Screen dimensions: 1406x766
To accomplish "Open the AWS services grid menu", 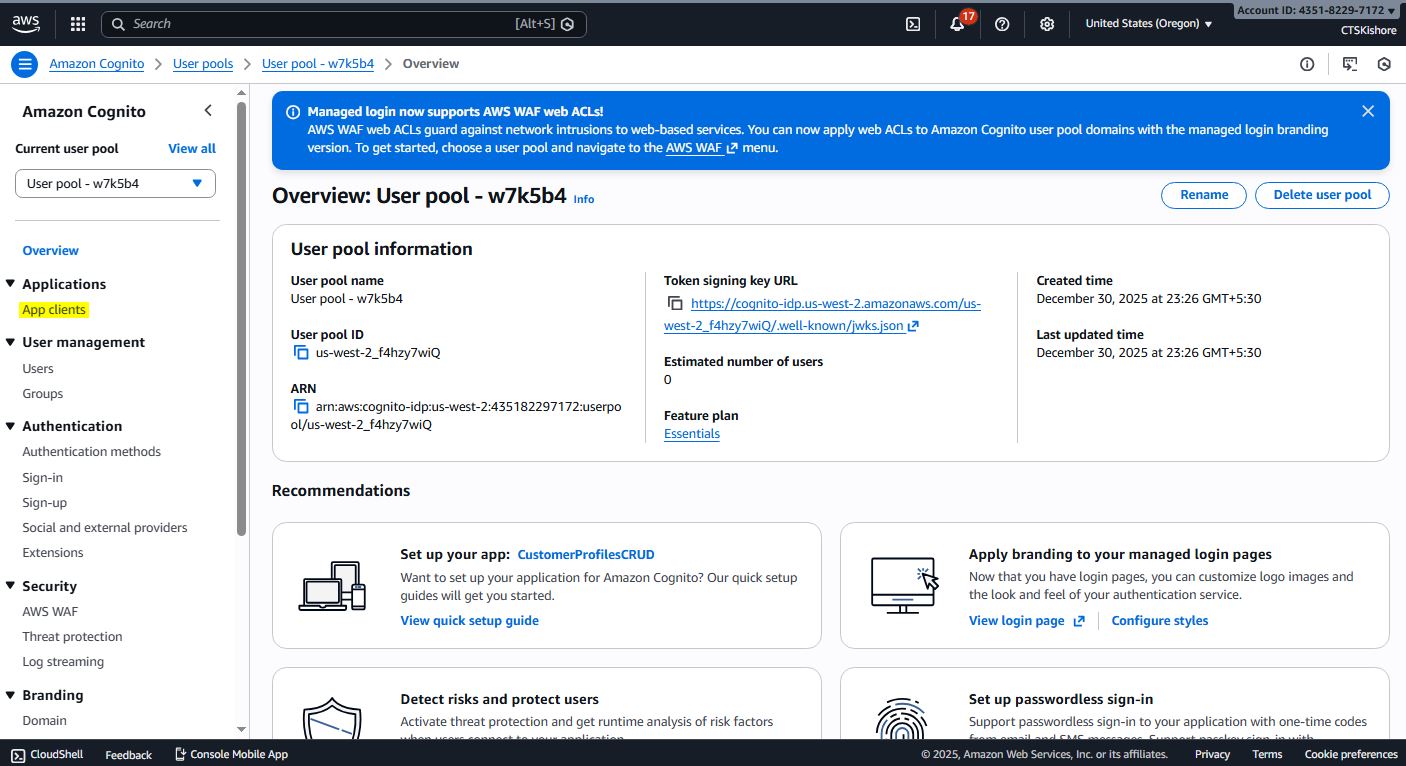I will pyautogui.click(x=78, y=24).
